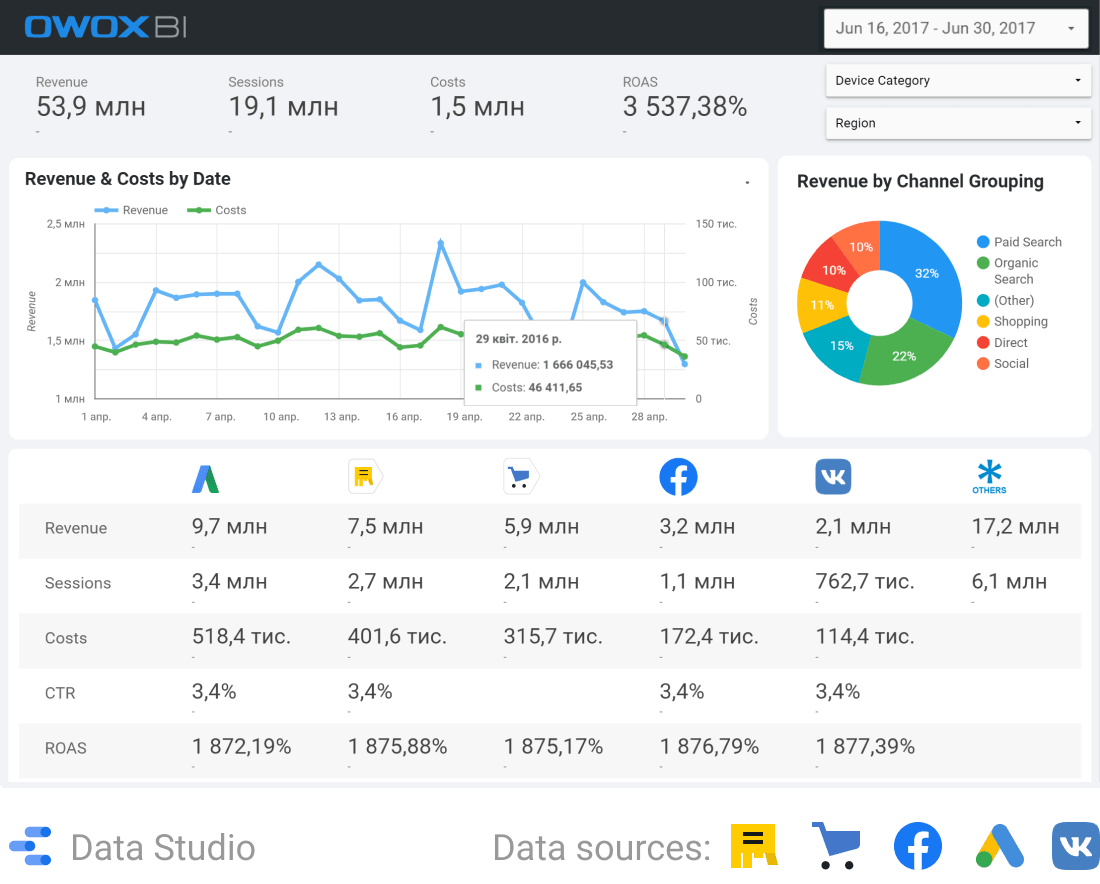The height and width of the screenshot is (884, 1100).
Task: Click the shopping cart icon in table header
Action: coord(520,478)
